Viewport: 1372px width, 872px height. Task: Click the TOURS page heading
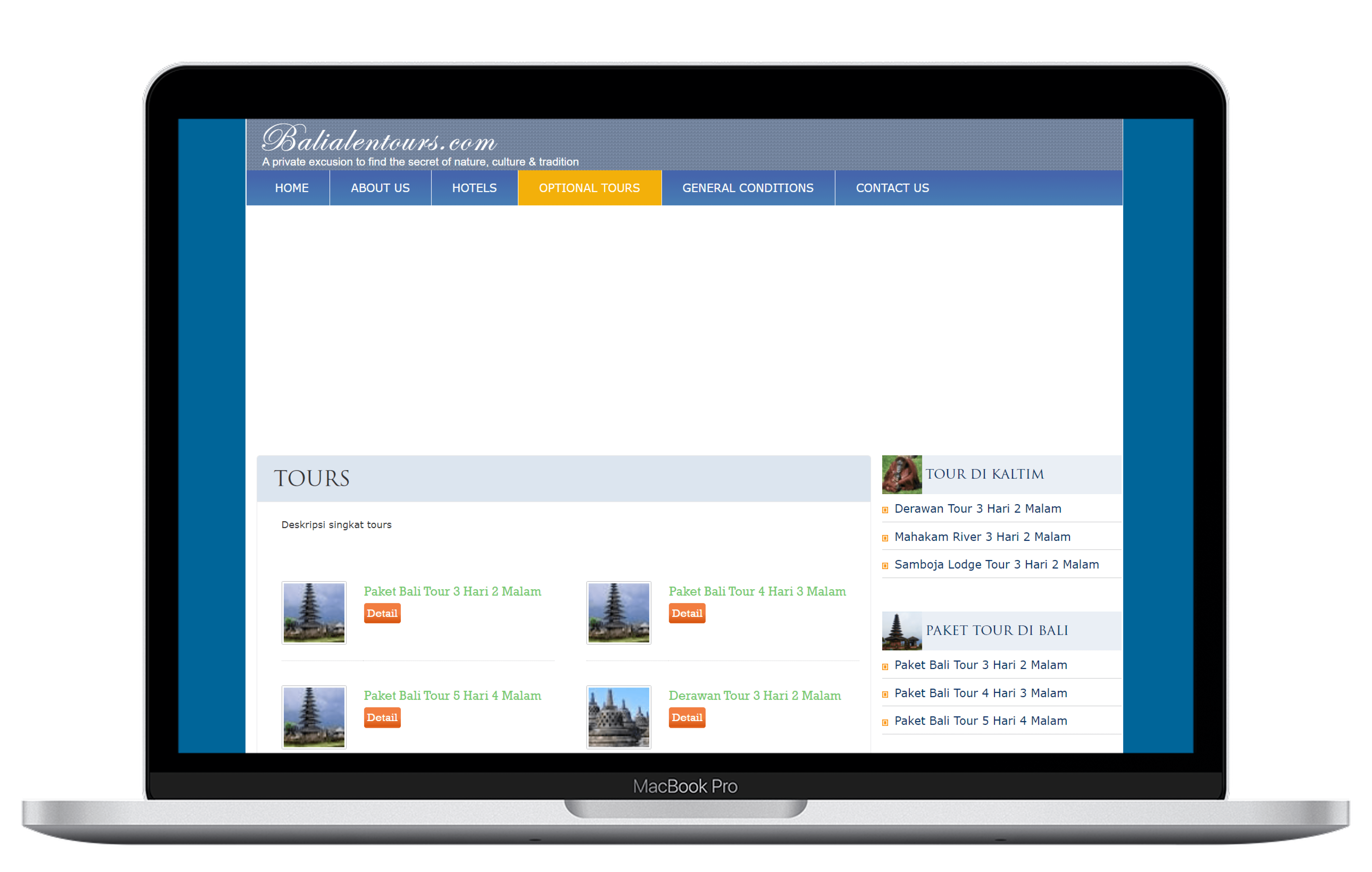coord(312,478)
